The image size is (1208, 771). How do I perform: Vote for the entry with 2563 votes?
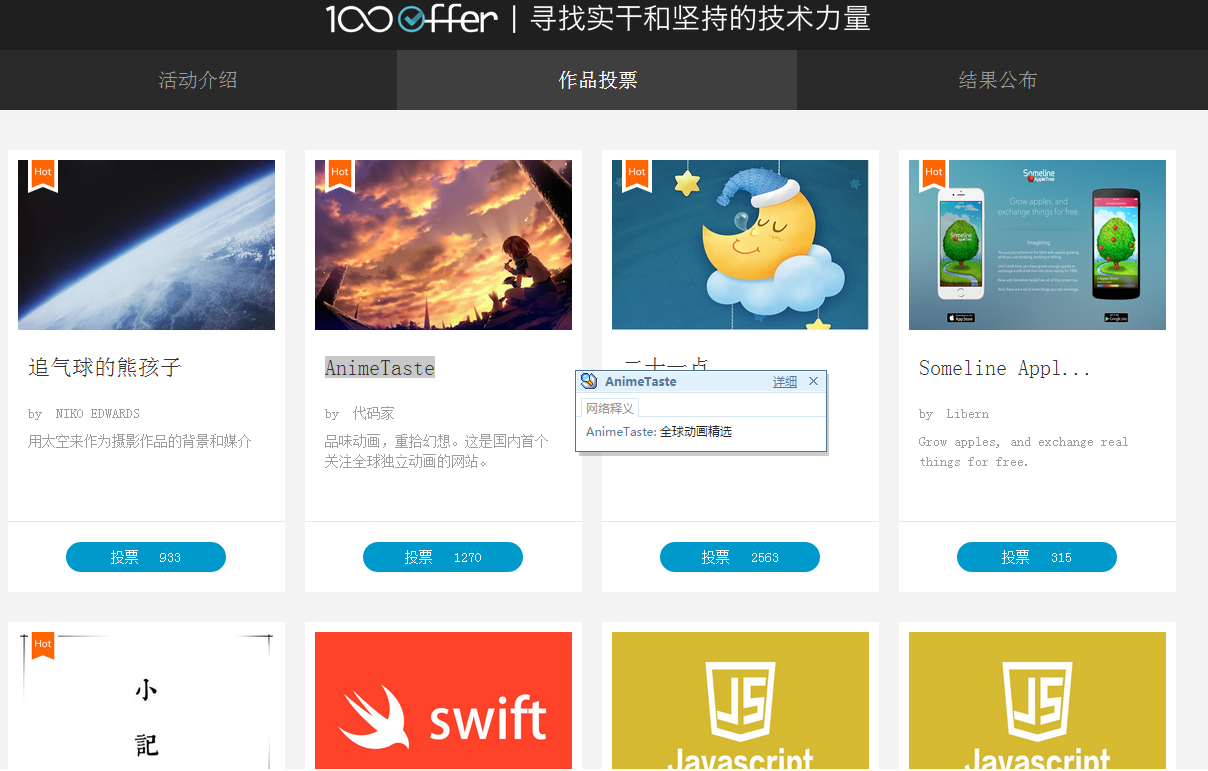coord(740,557)
